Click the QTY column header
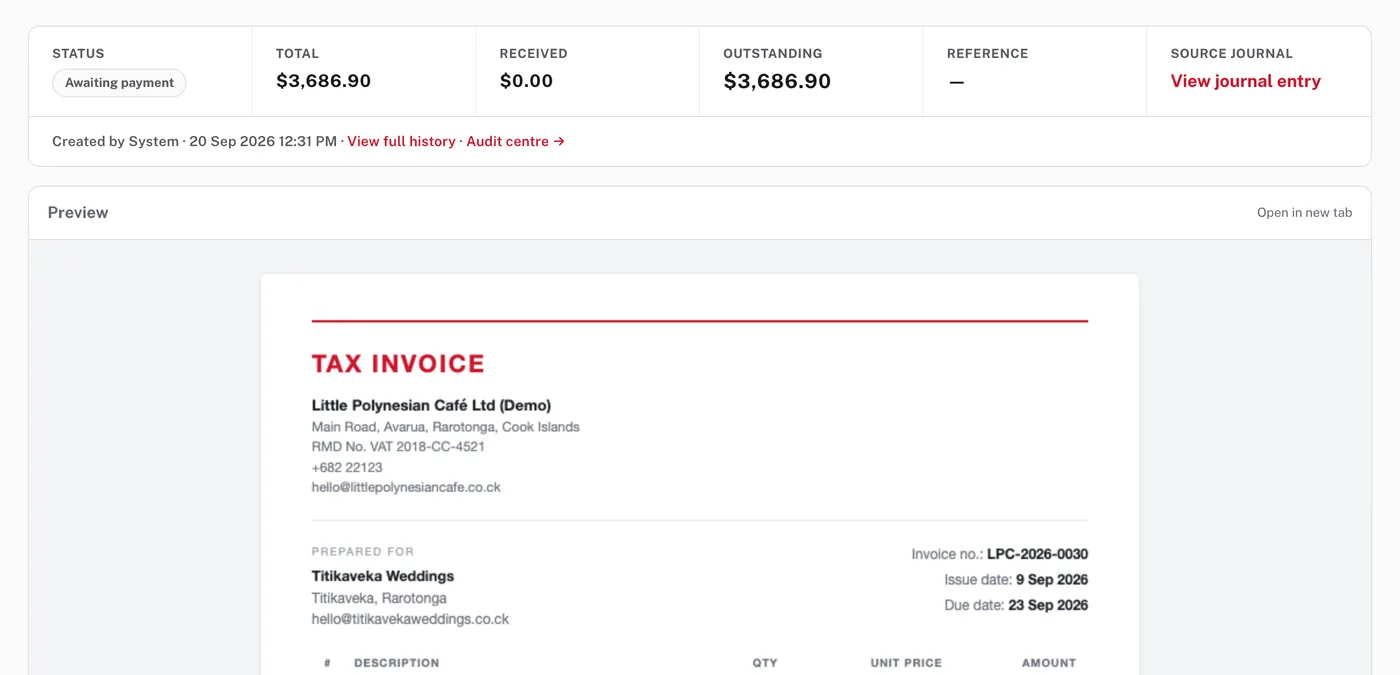 tap(765, 663)
